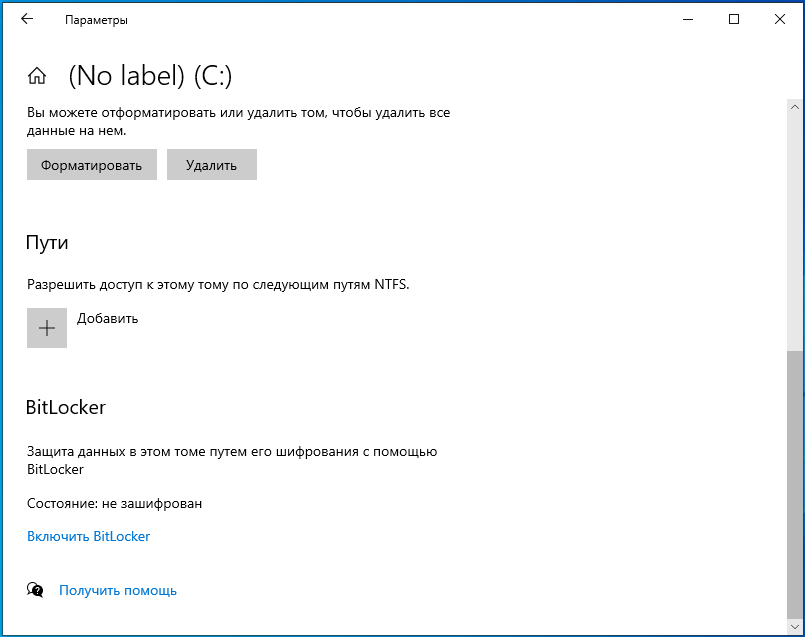Screen dimensions: 805x637
Task: Open the Включить BitLocker link
Action: [88, 536]
